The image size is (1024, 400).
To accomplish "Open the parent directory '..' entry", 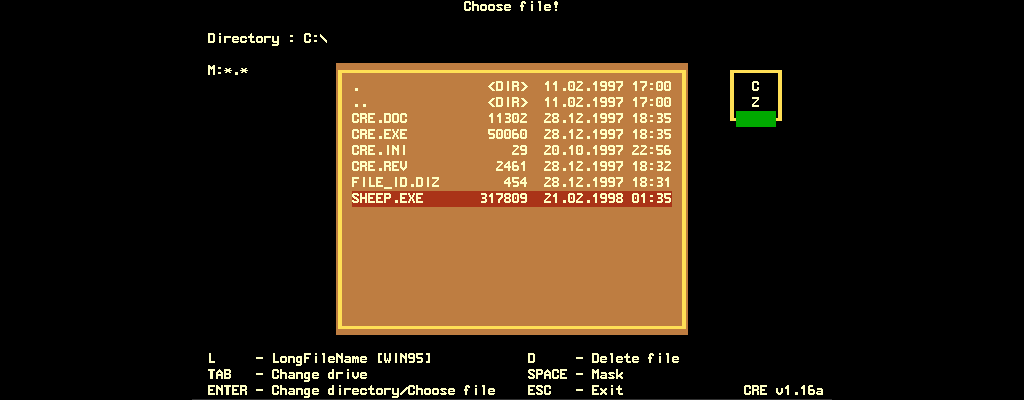I will (x=510, y=102).
